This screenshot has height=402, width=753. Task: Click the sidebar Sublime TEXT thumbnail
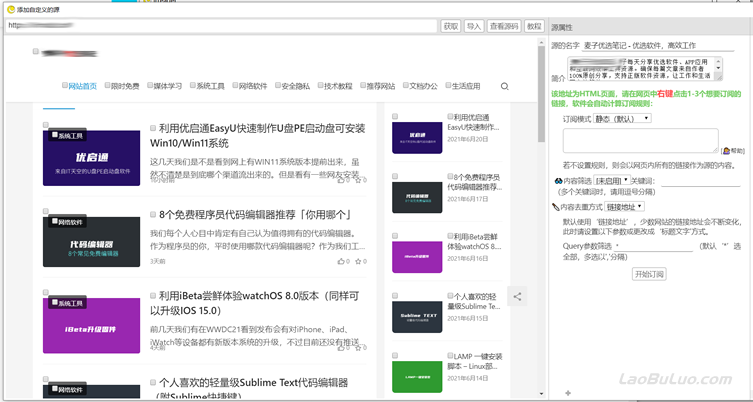[417, 317]
